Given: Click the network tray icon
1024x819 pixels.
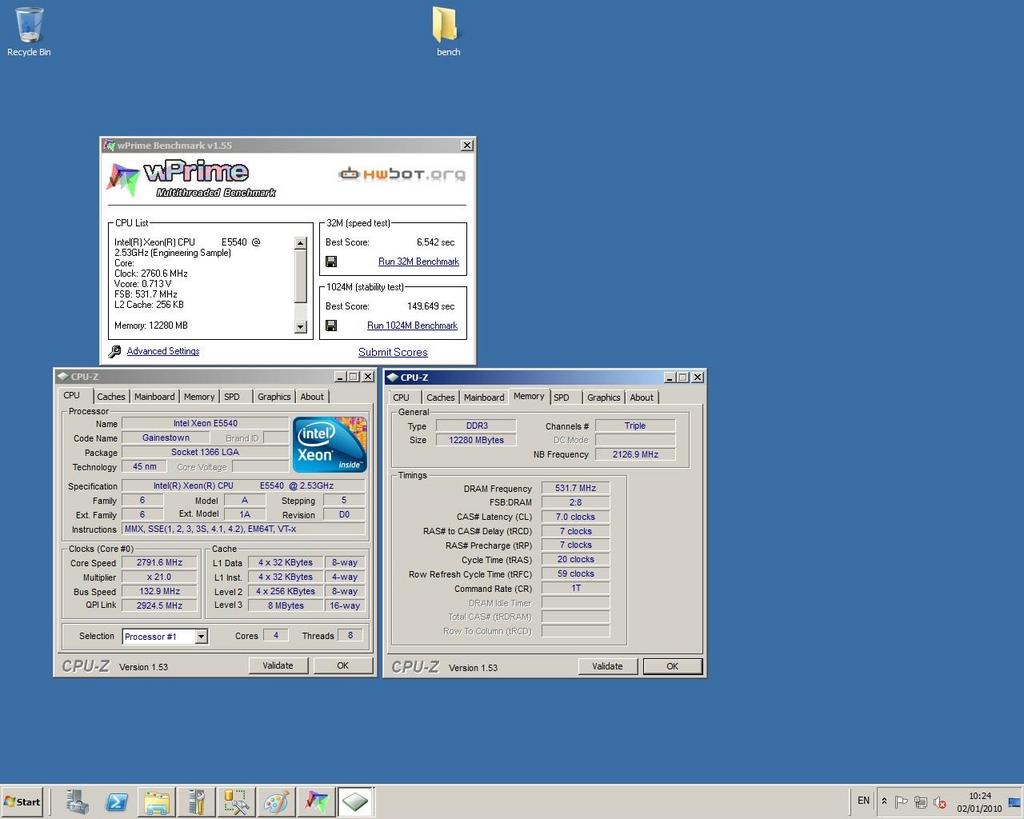Looking at the screenshot, I should 921,801.
